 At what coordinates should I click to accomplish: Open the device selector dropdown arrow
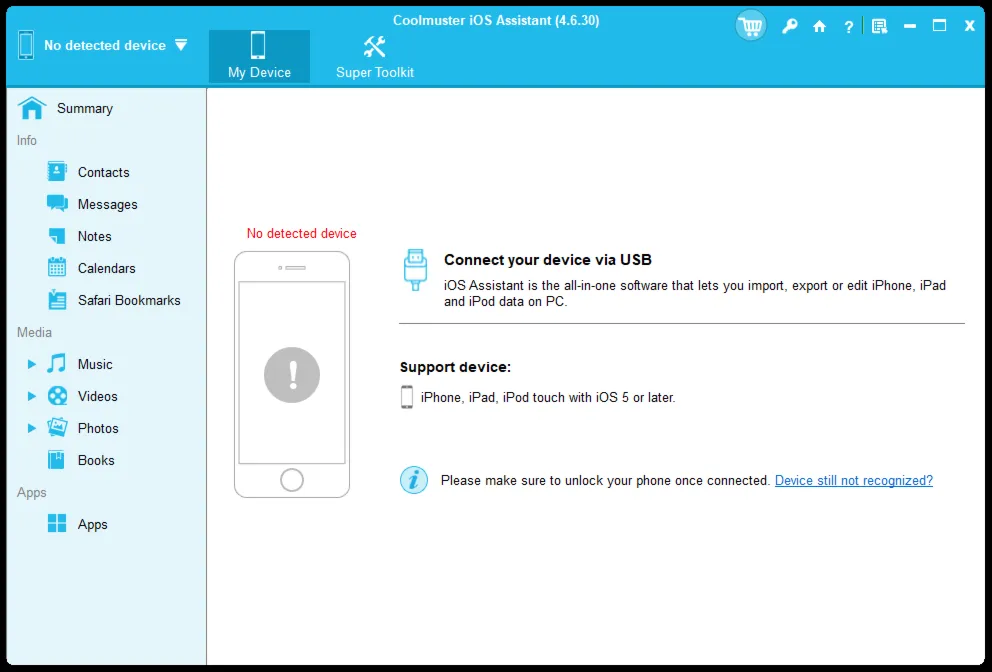click(x=181, y=45)
